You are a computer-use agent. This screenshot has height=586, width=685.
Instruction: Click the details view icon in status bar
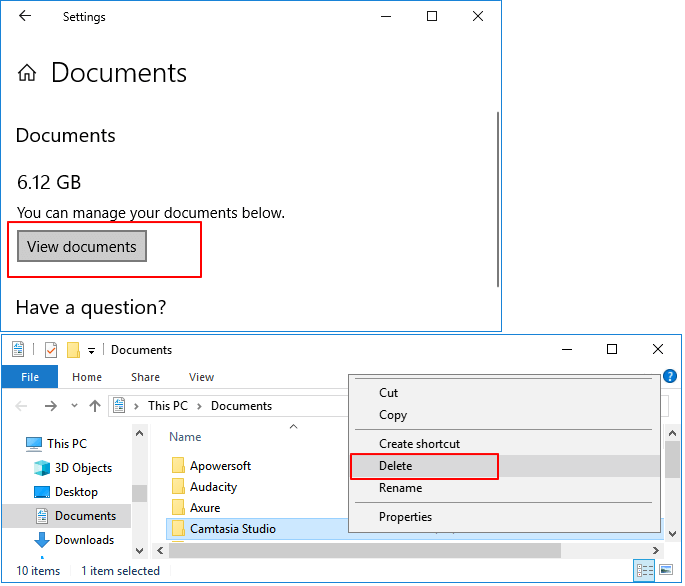click(644, 571)
